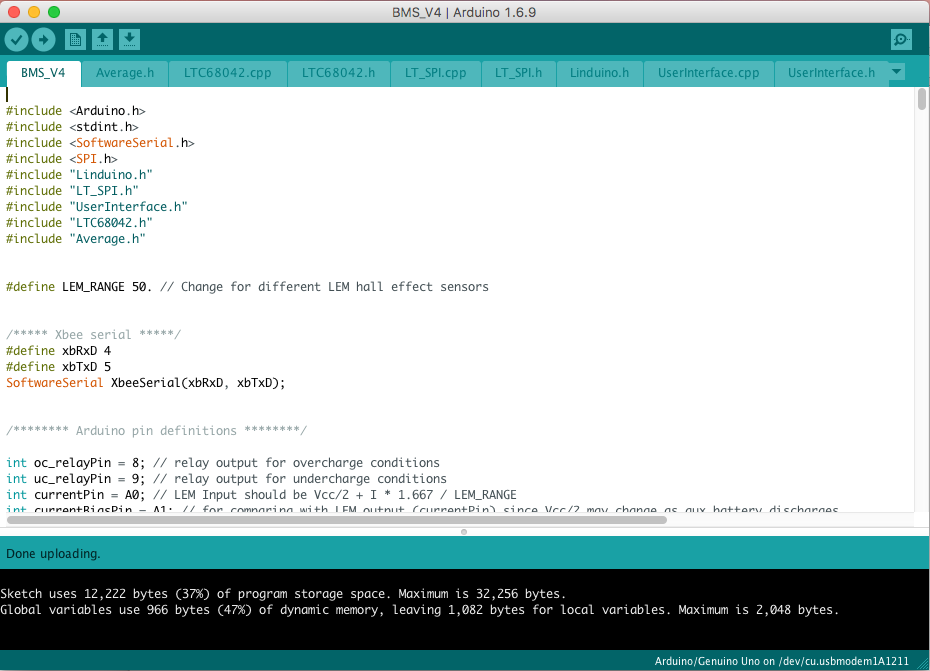The height and width of the screenshot is (671, 930).
Task: Select the LT_SPI.h tab
Action: [x=518, y=73]
